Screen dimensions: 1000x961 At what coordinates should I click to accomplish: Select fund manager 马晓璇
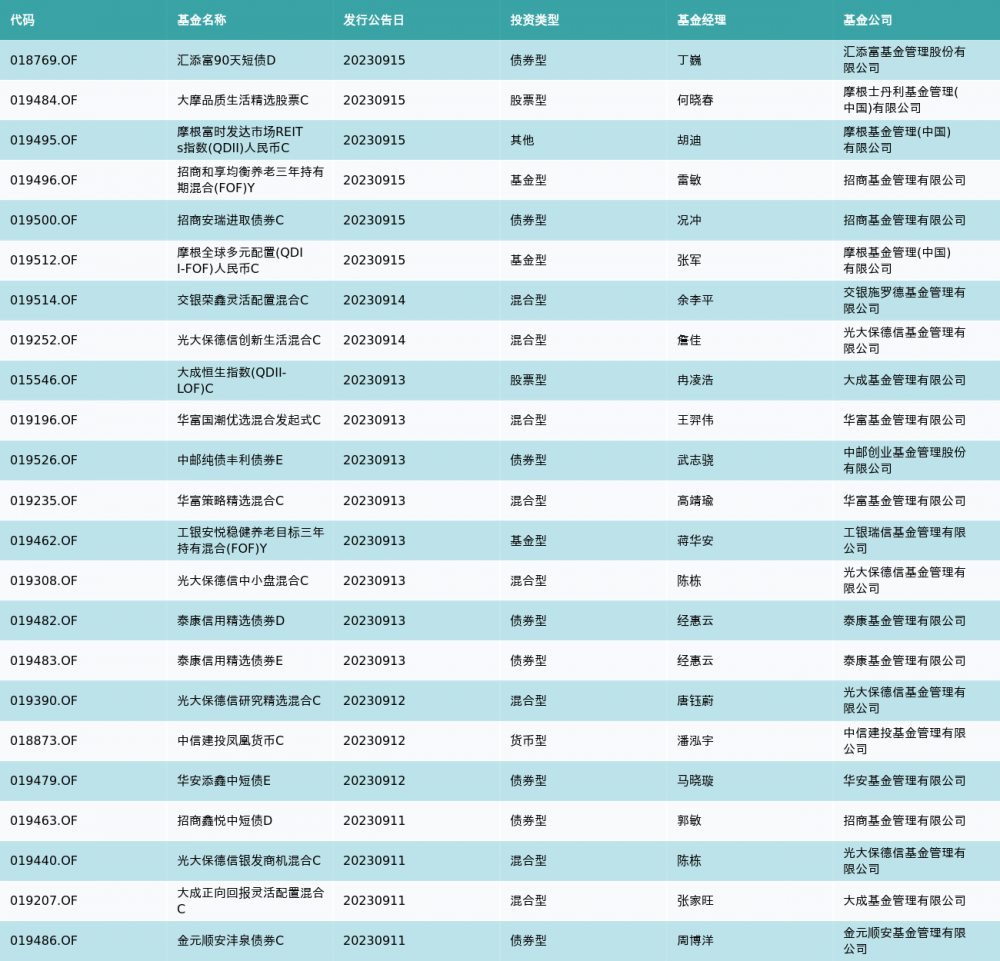(x=695, y=780)
